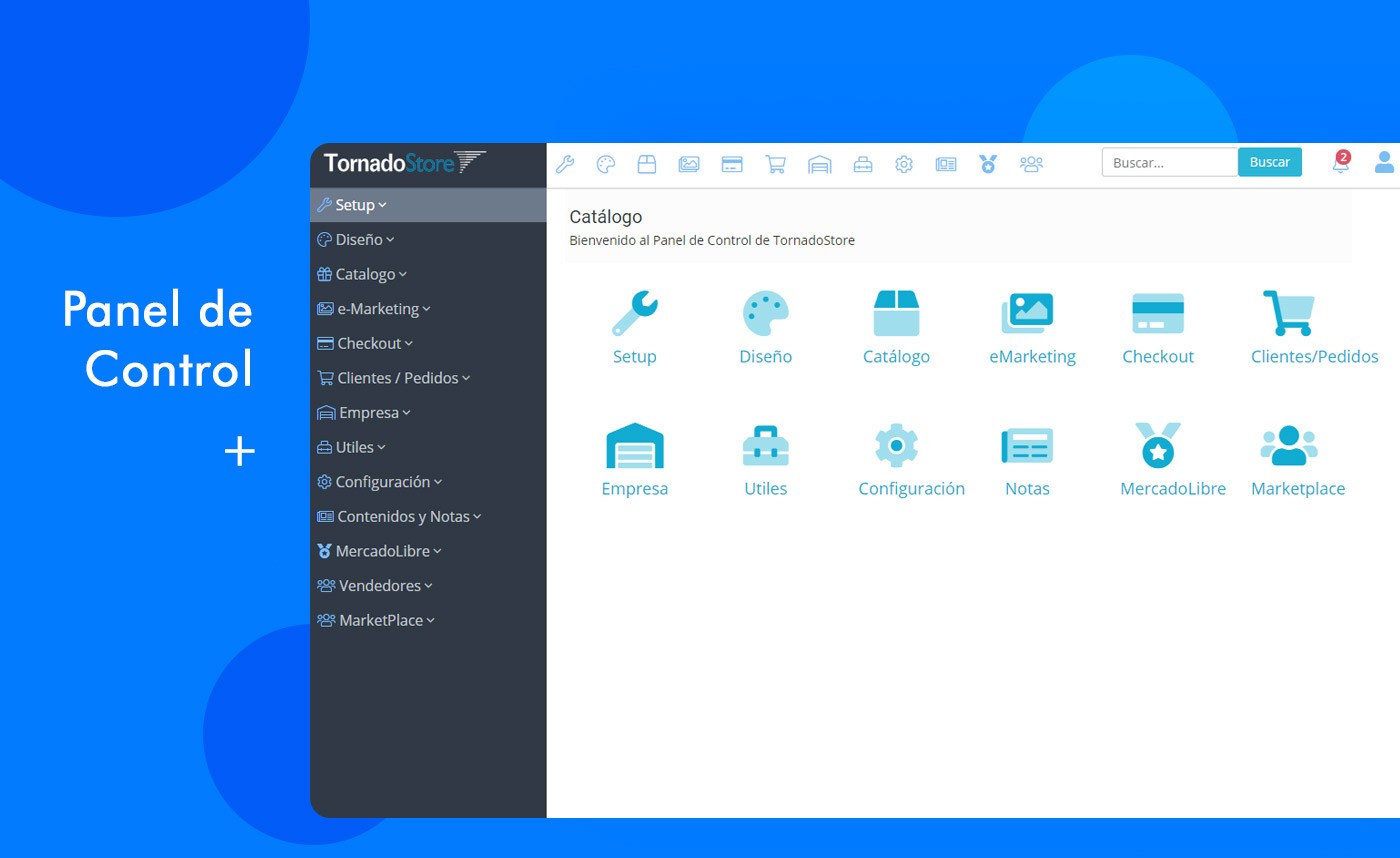Open Marketplace from the large people tile
Image resolution: width=1400 pixels, height=858 pixels.
1298,460
